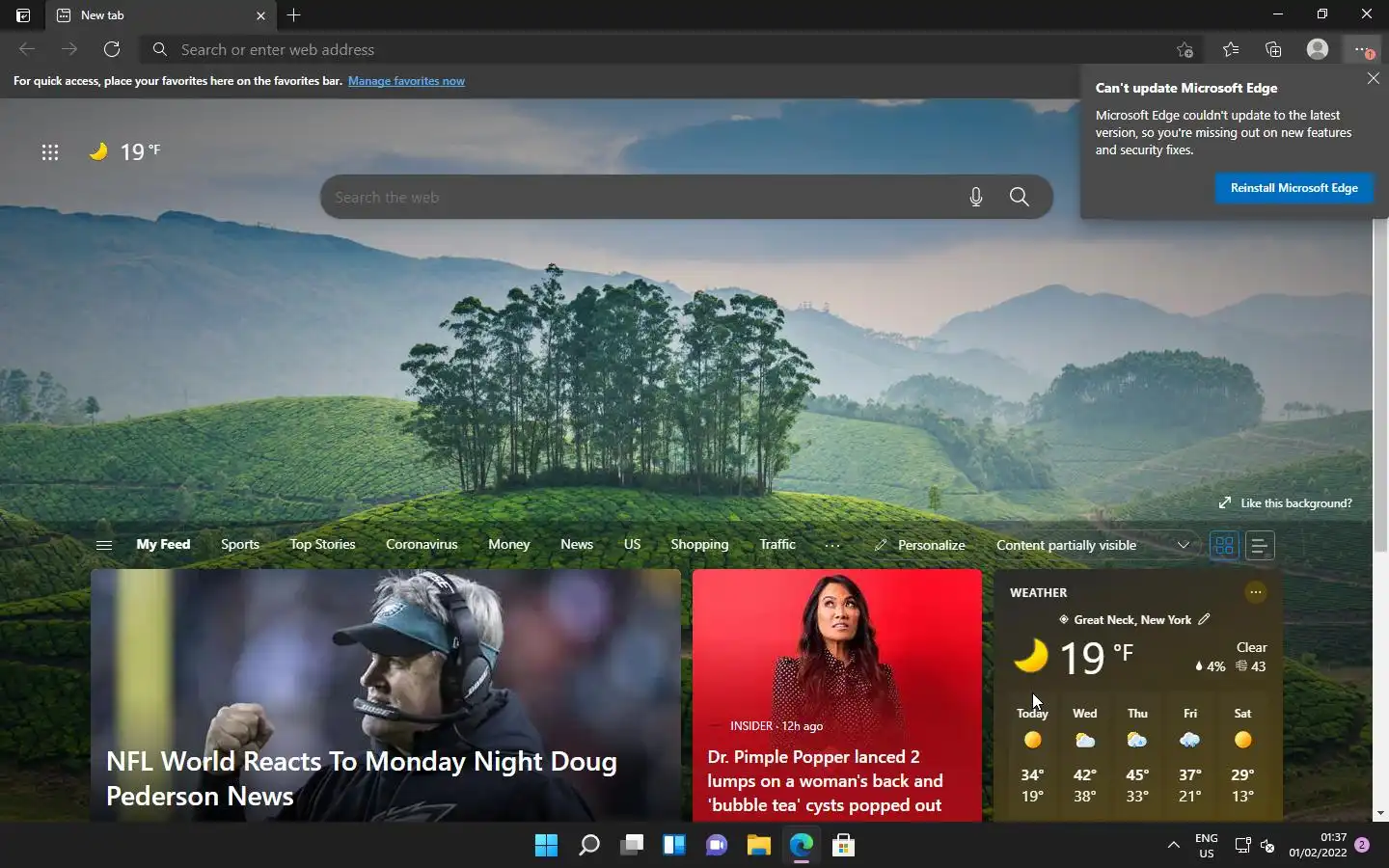Open the tab actions menu icon

tap(23, 15)
